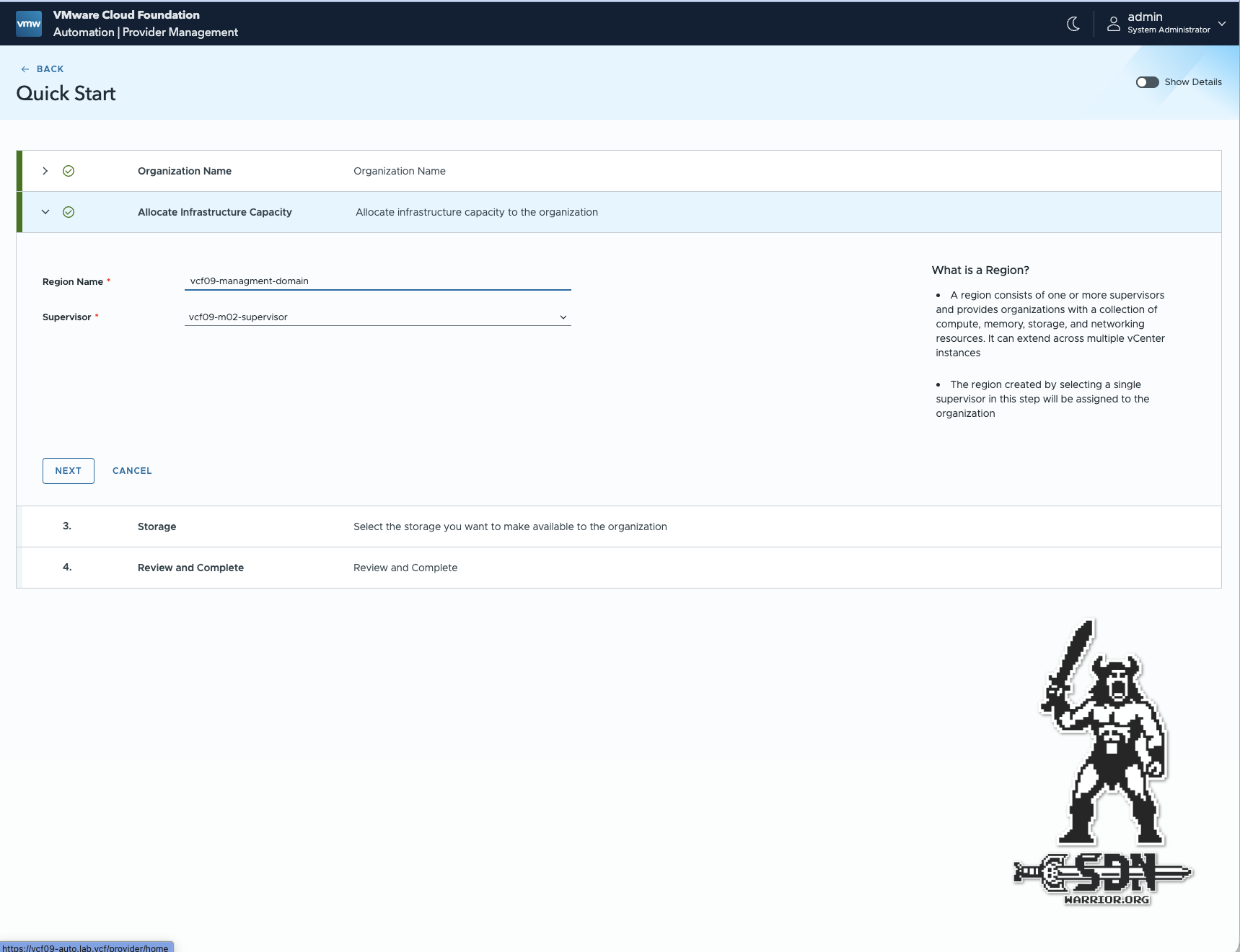Click the Organization Name step title
The width and height of the screenshot is (1240, 952).
(x=185, y=171)
